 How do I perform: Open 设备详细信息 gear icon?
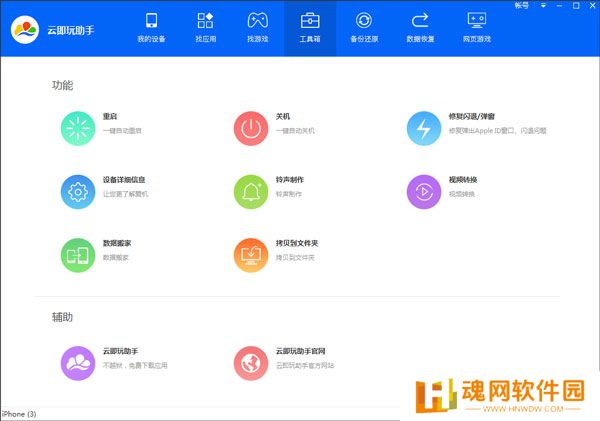(78, 192)
